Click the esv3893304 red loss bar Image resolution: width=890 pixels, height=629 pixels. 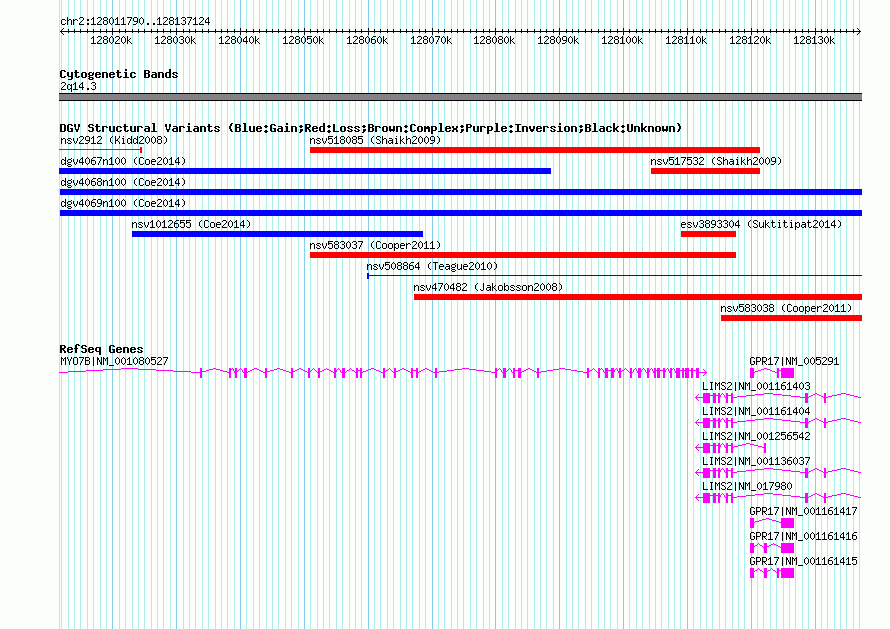point(708,234)
